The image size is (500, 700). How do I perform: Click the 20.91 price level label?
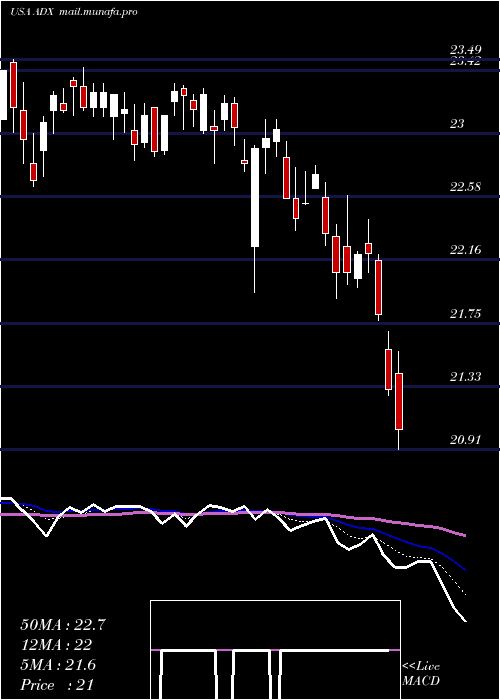[x=466, y=441]
